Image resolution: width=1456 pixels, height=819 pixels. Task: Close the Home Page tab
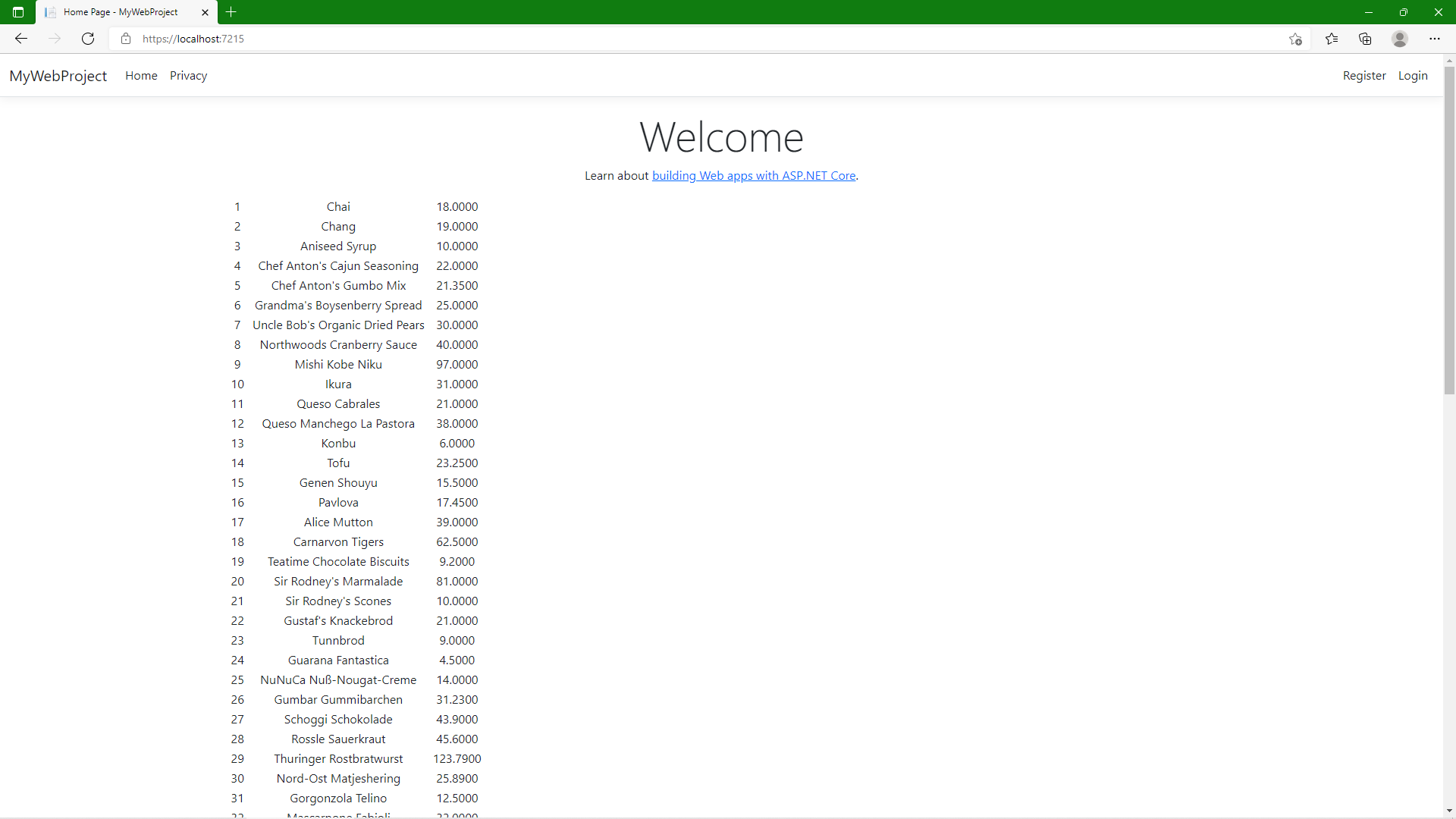click(x=205, y=12)
